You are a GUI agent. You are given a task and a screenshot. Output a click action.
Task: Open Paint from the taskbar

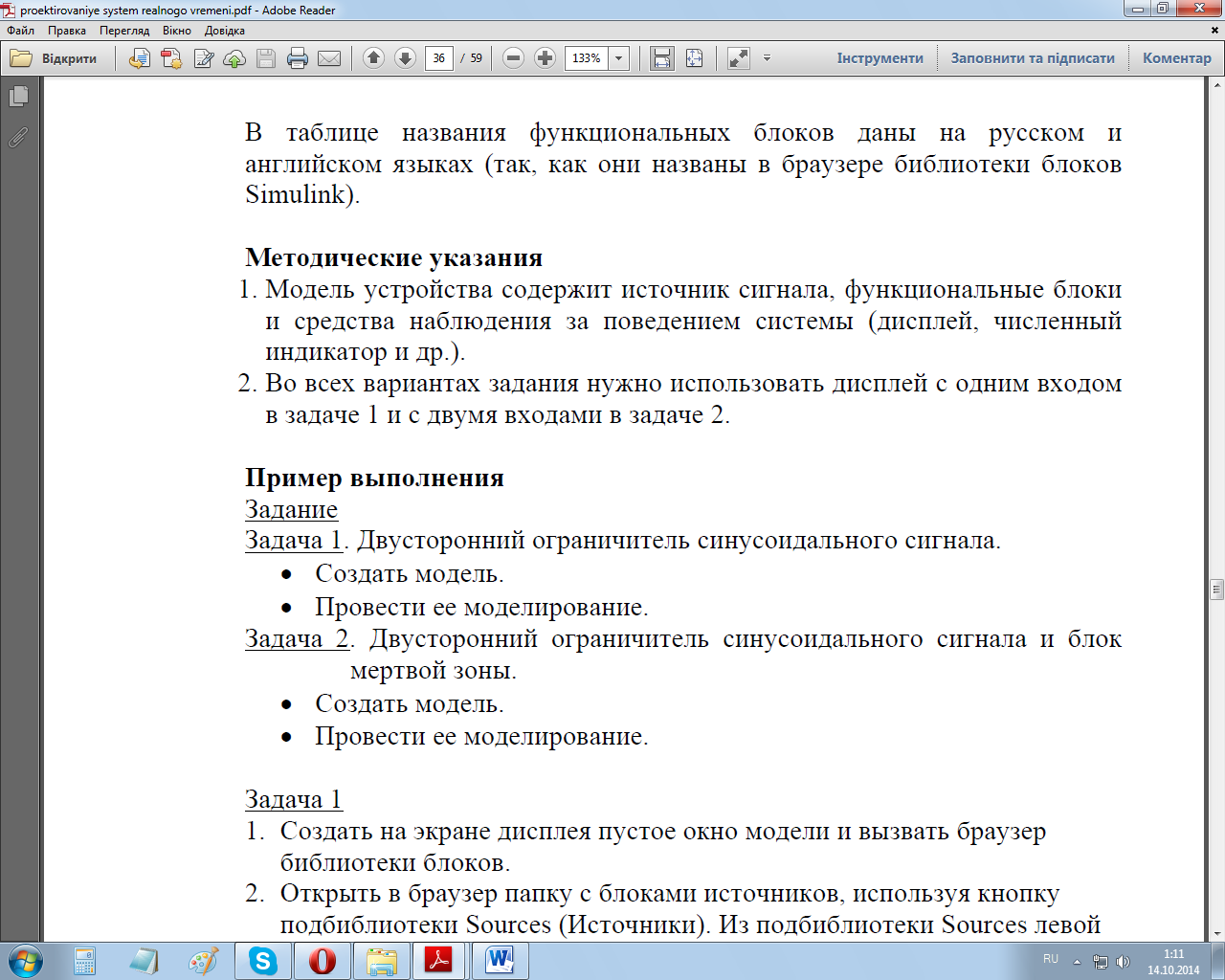tap(204, 961)
